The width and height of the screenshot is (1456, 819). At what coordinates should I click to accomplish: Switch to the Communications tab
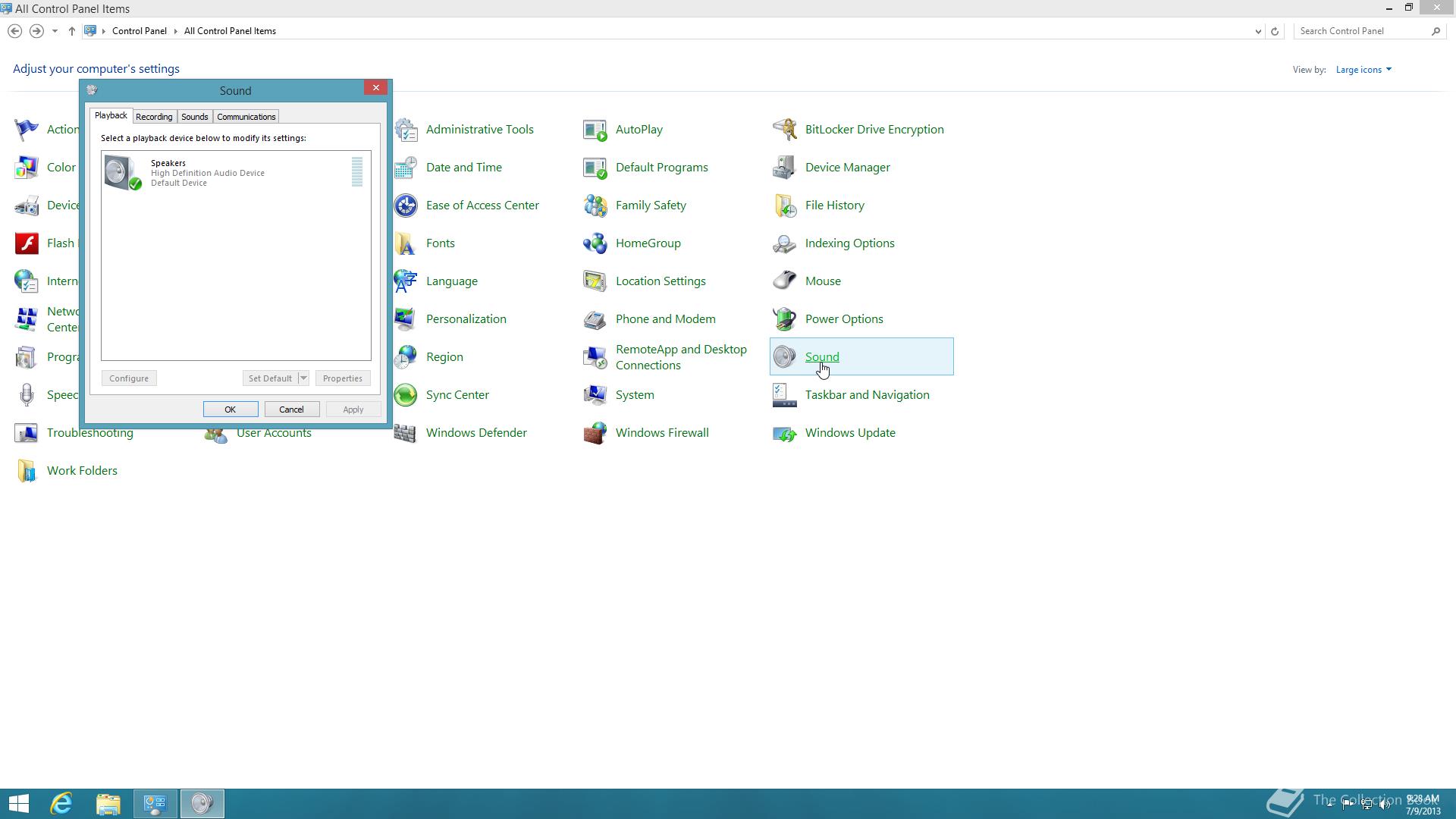(x=246, y=117)
